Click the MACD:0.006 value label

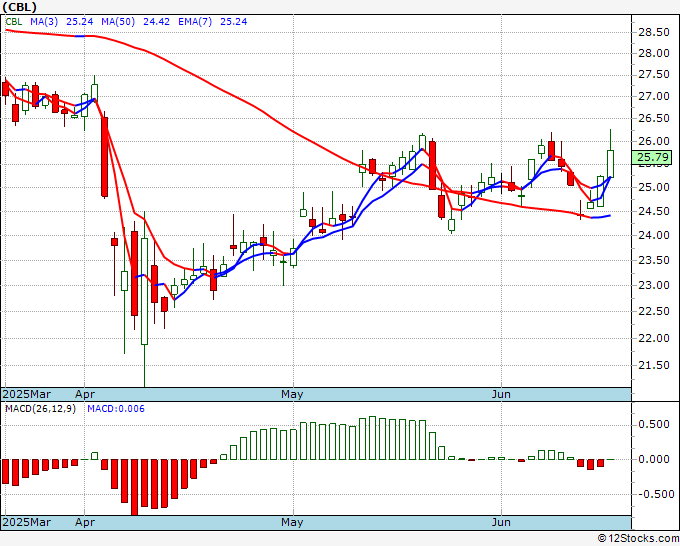pyautogui.click(x=116, y=409)
